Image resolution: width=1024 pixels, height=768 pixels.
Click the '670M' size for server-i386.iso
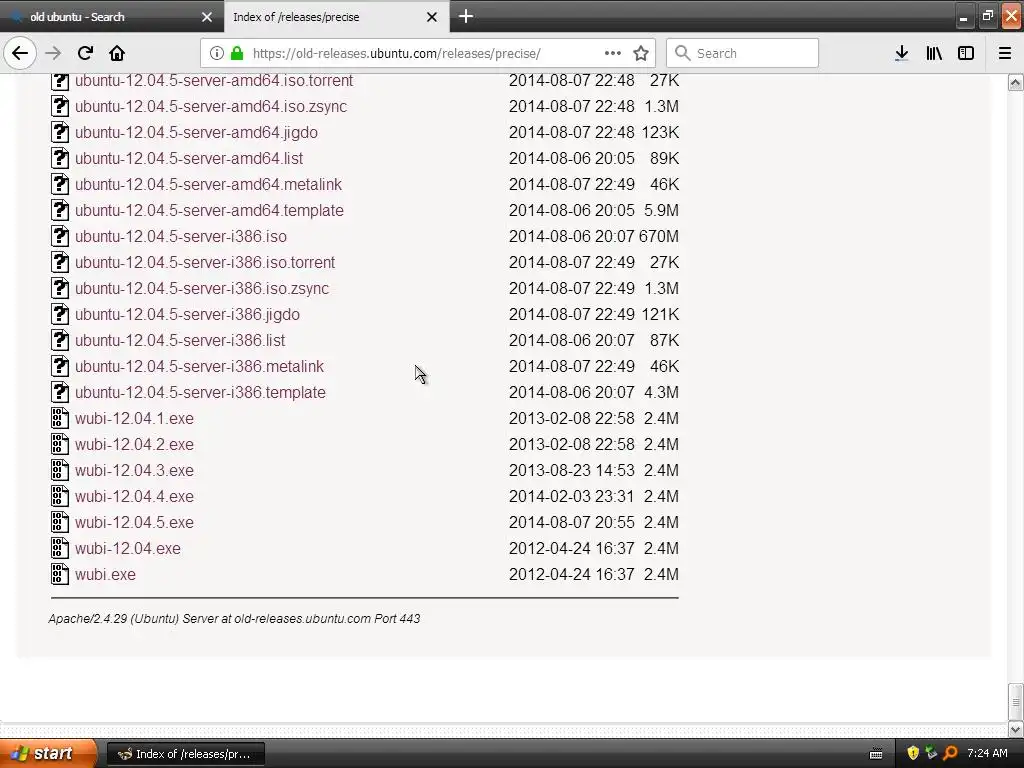coord(659,236)
